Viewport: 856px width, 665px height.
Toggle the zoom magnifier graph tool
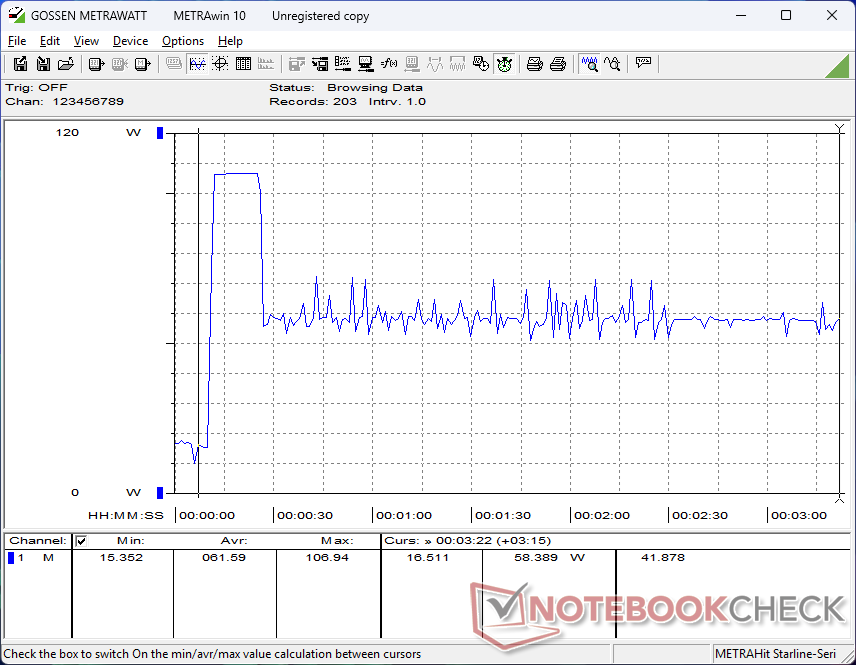(589, 64)
